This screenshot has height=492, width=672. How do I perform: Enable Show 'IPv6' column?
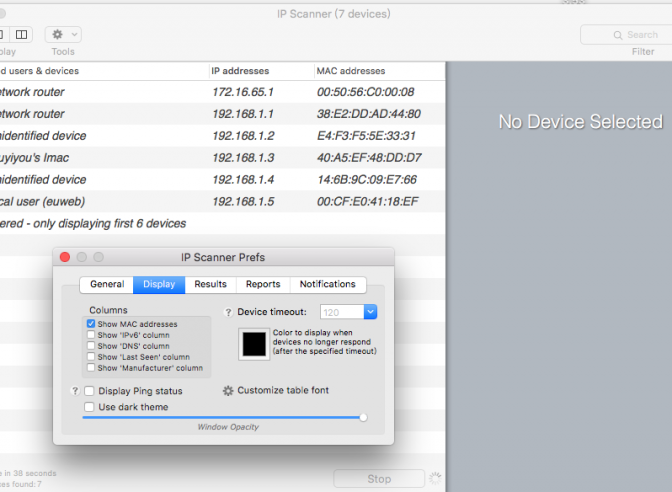(91, 335)
